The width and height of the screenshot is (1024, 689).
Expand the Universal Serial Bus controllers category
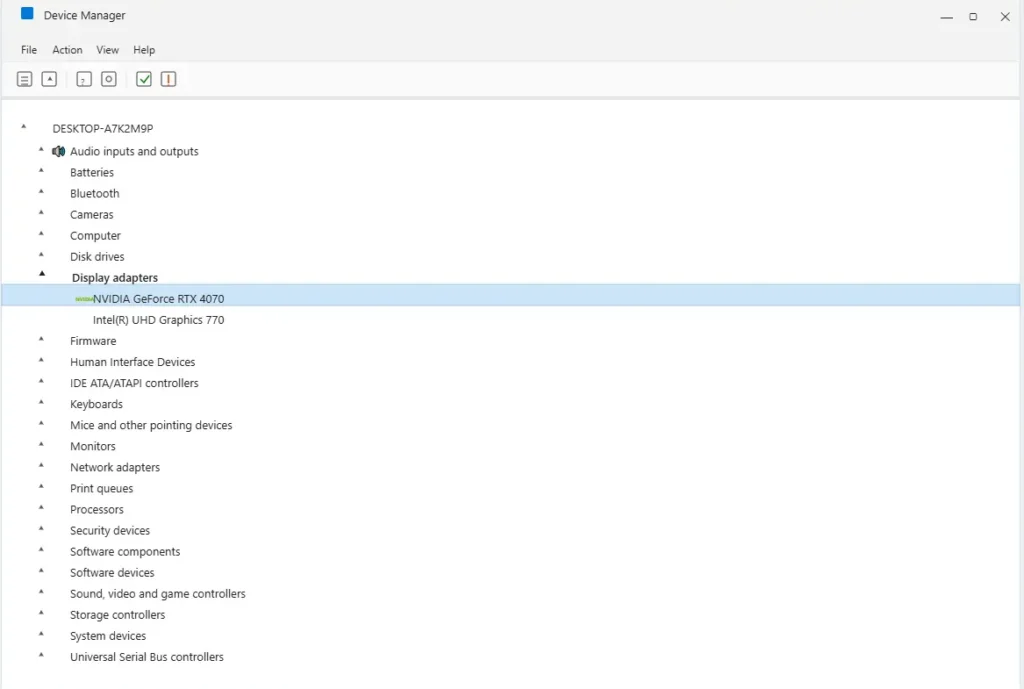(x=41, y=656)
